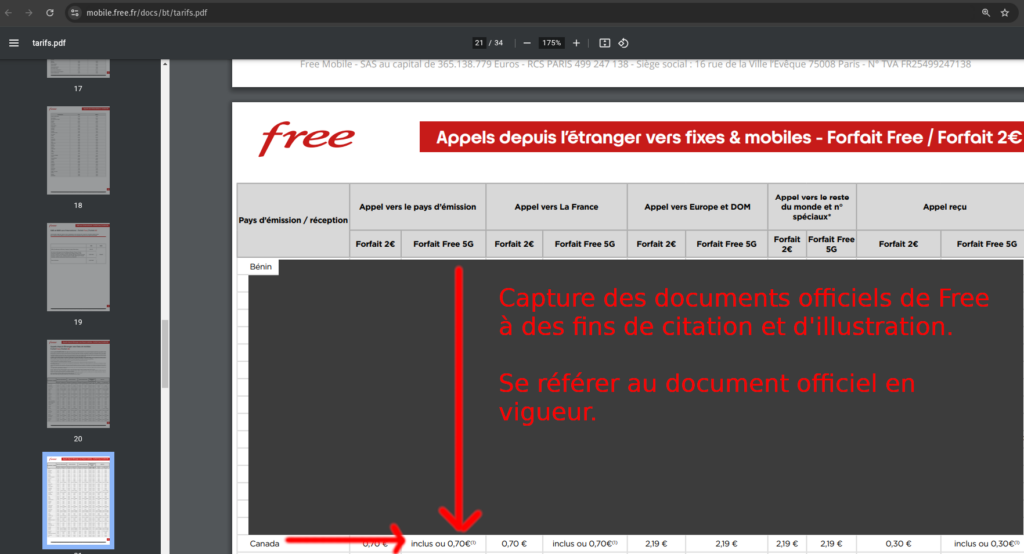Open page 17 thumbnail
The height and width of the screenshot is (554, 1024).
pos(78,69)
